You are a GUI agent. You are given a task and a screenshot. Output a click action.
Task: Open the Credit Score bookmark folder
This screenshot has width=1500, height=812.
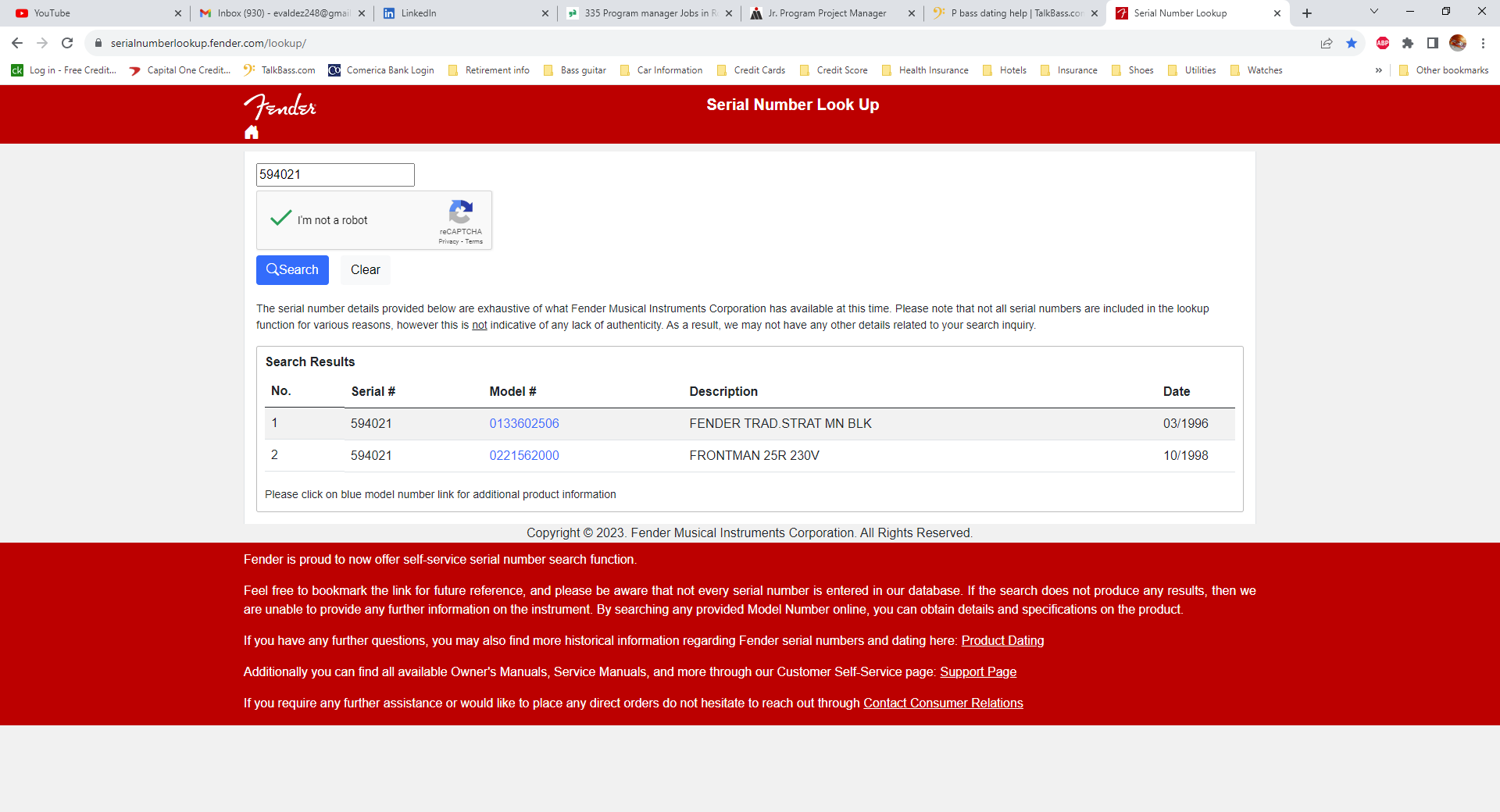click(x=834, y=70)
